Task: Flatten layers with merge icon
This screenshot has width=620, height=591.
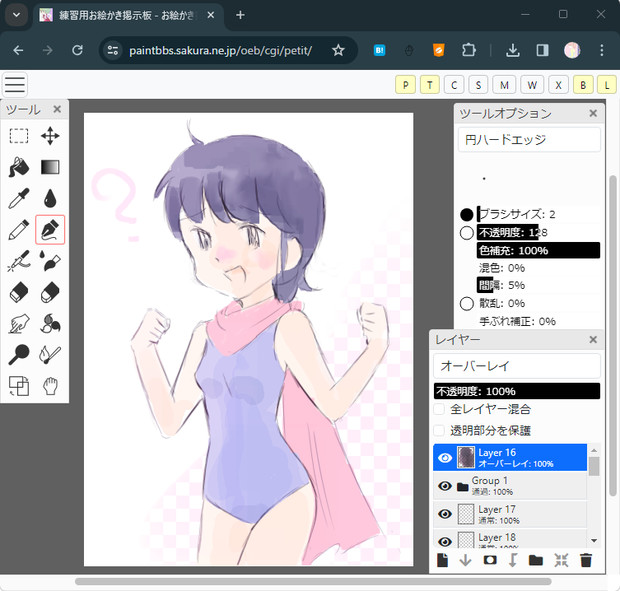Action: pyautogui.click(x=561, y=560)
